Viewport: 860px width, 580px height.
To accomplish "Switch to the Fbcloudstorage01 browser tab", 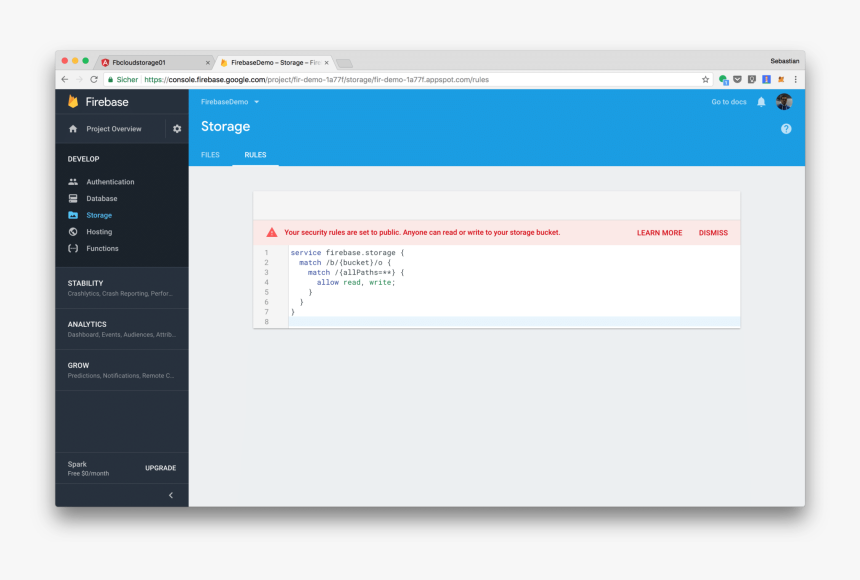I will click(150, 60).
